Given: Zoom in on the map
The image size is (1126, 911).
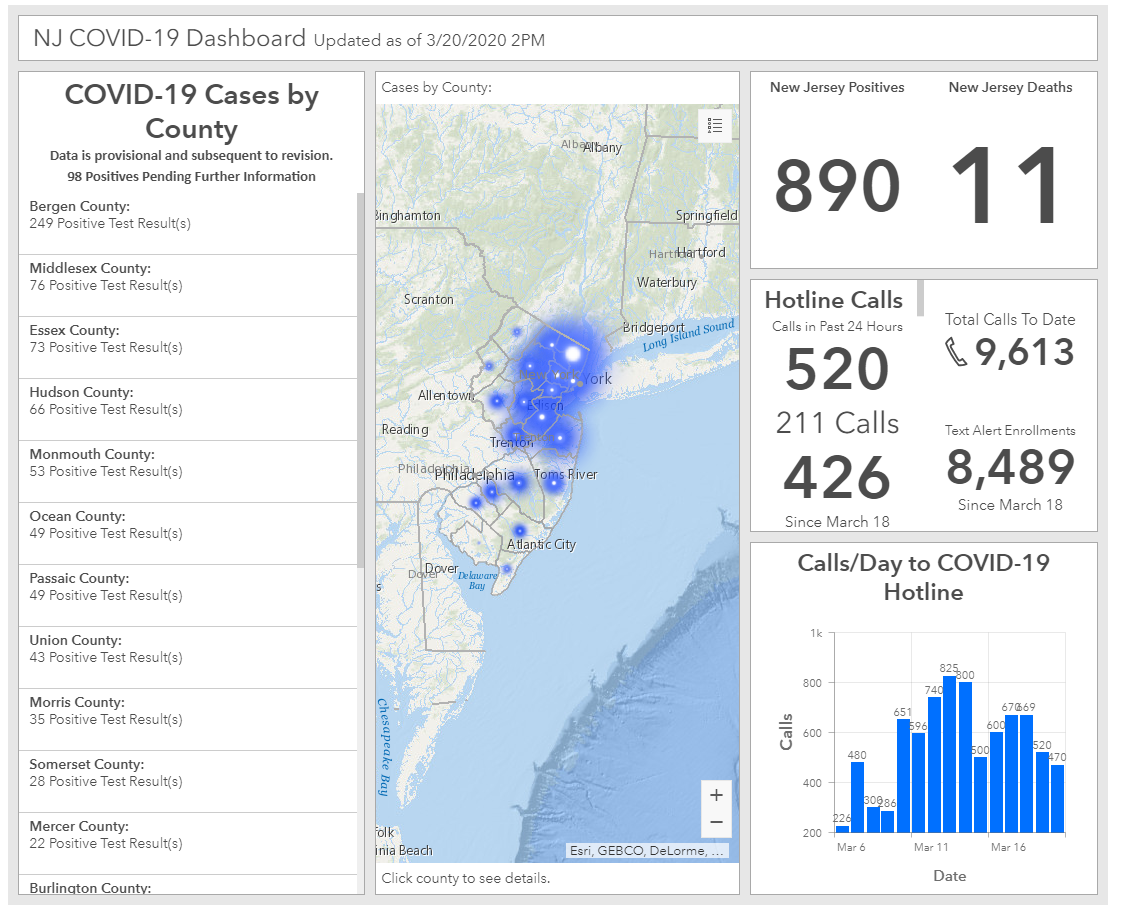Looking at the screenshot, I should (x=716, y=795).
